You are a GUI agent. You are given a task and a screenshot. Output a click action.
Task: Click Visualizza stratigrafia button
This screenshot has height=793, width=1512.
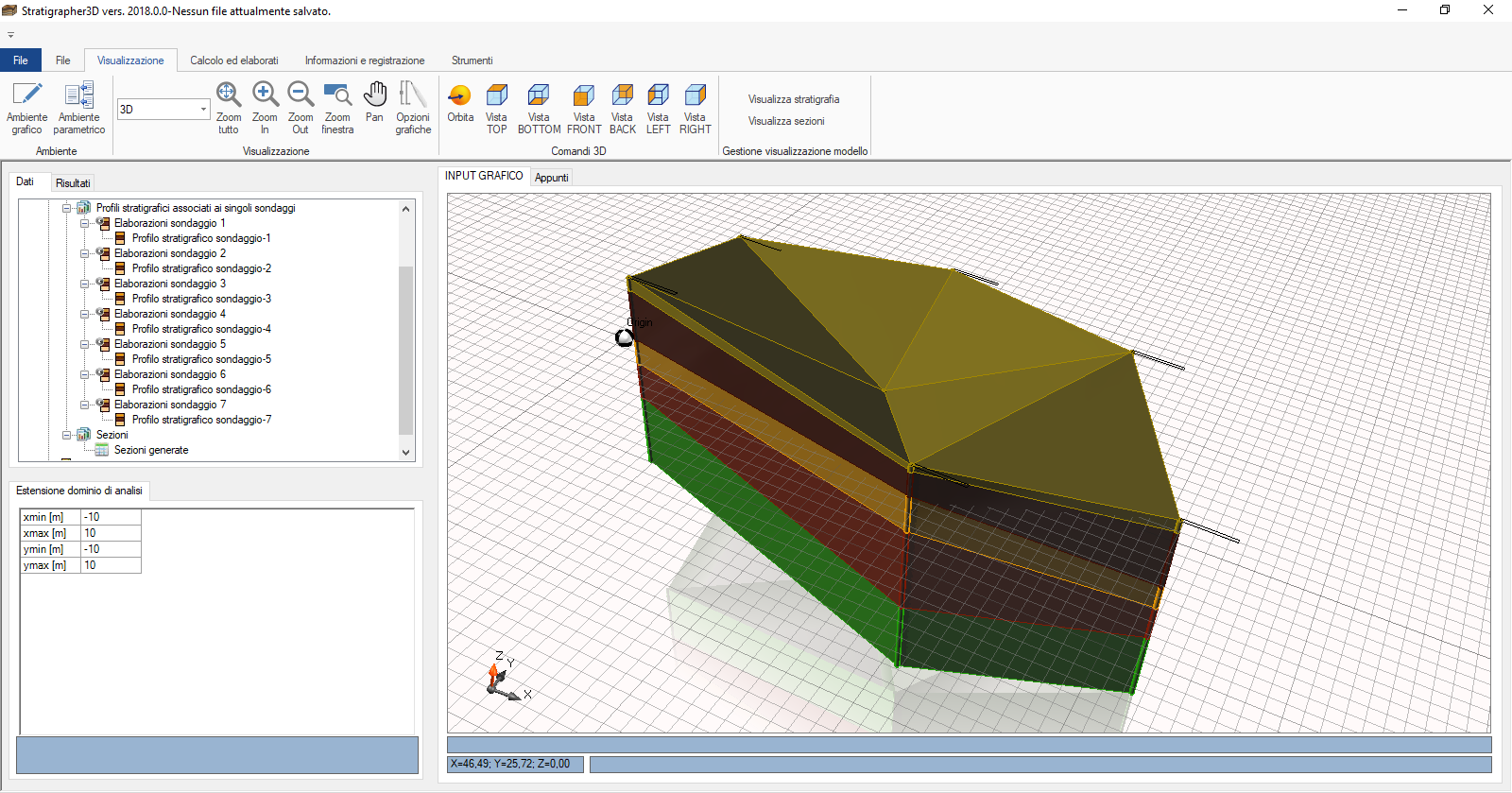point(794,99)
